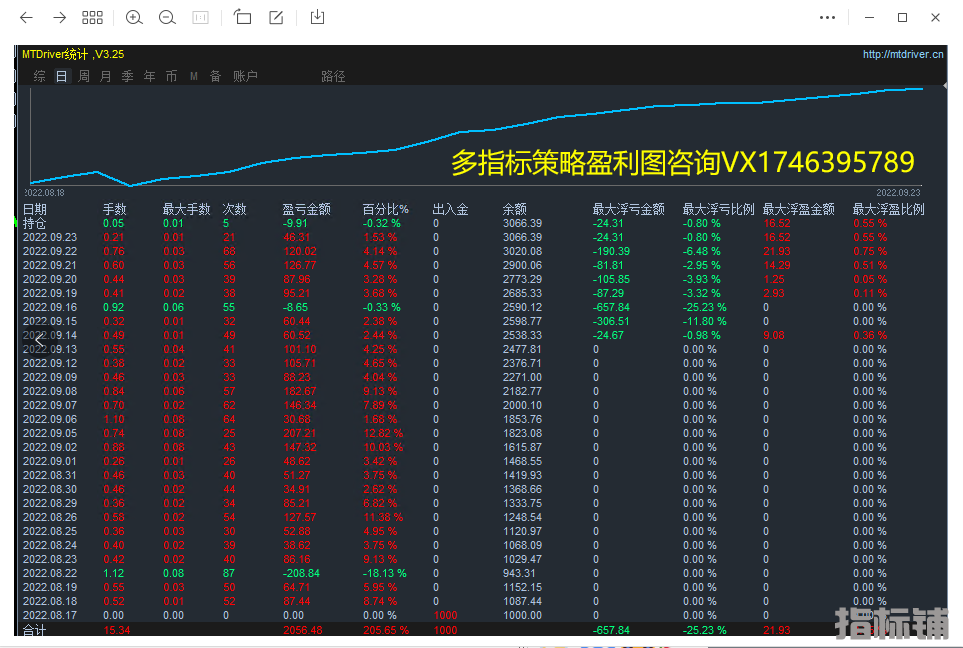
Task: Open the 账户 (account) tab
Action: [245, 76]
